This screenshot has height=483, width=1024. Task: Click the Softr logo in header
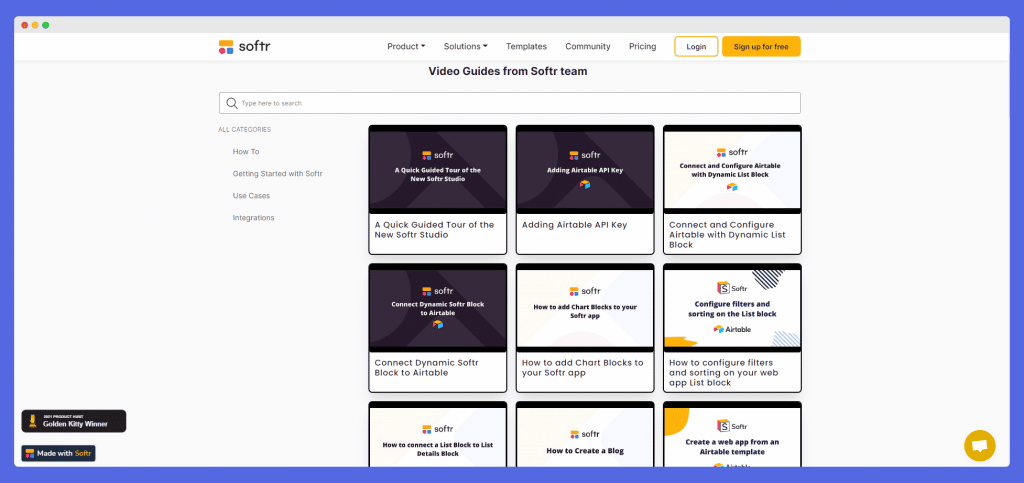[244, 46]
